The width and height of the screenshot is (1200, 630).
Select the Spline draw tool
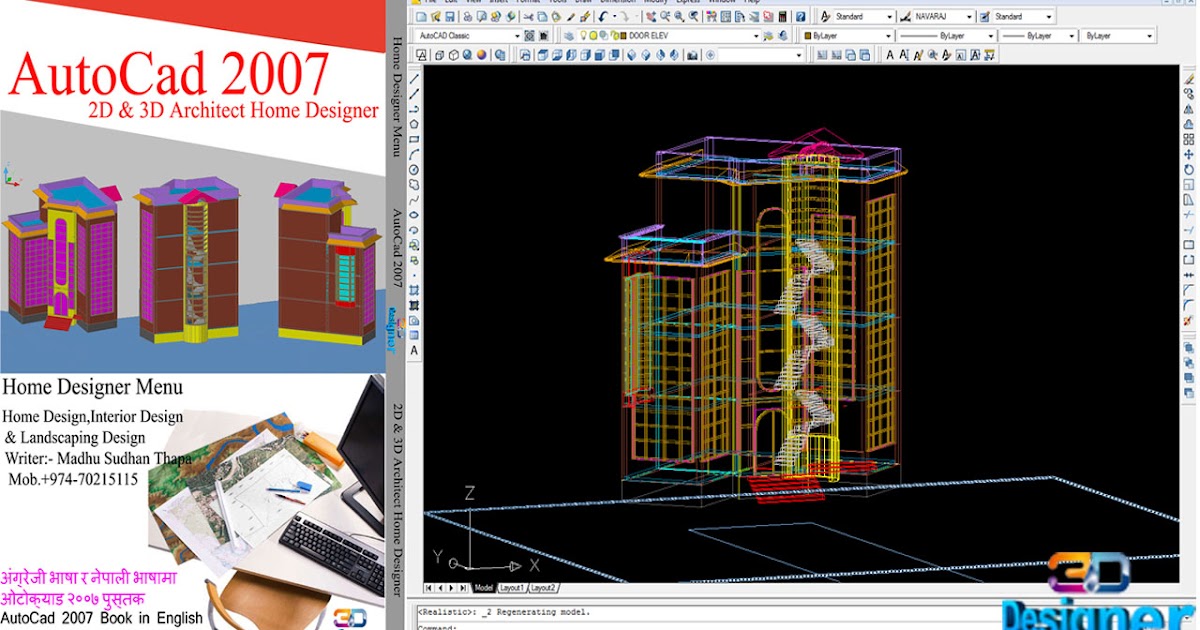tap(414, 199)
